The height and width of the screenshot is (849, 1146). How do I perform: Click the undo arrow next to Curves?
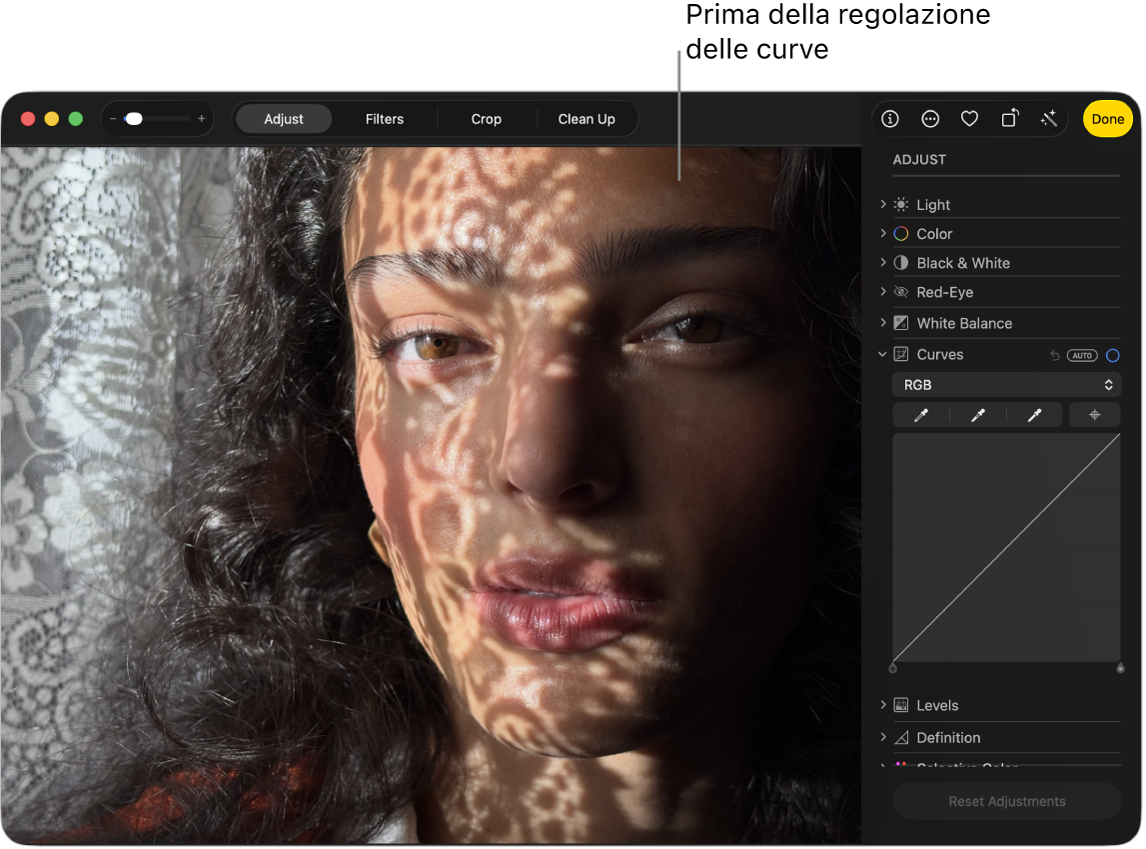pyautogui.click(x=1054, y=355)
